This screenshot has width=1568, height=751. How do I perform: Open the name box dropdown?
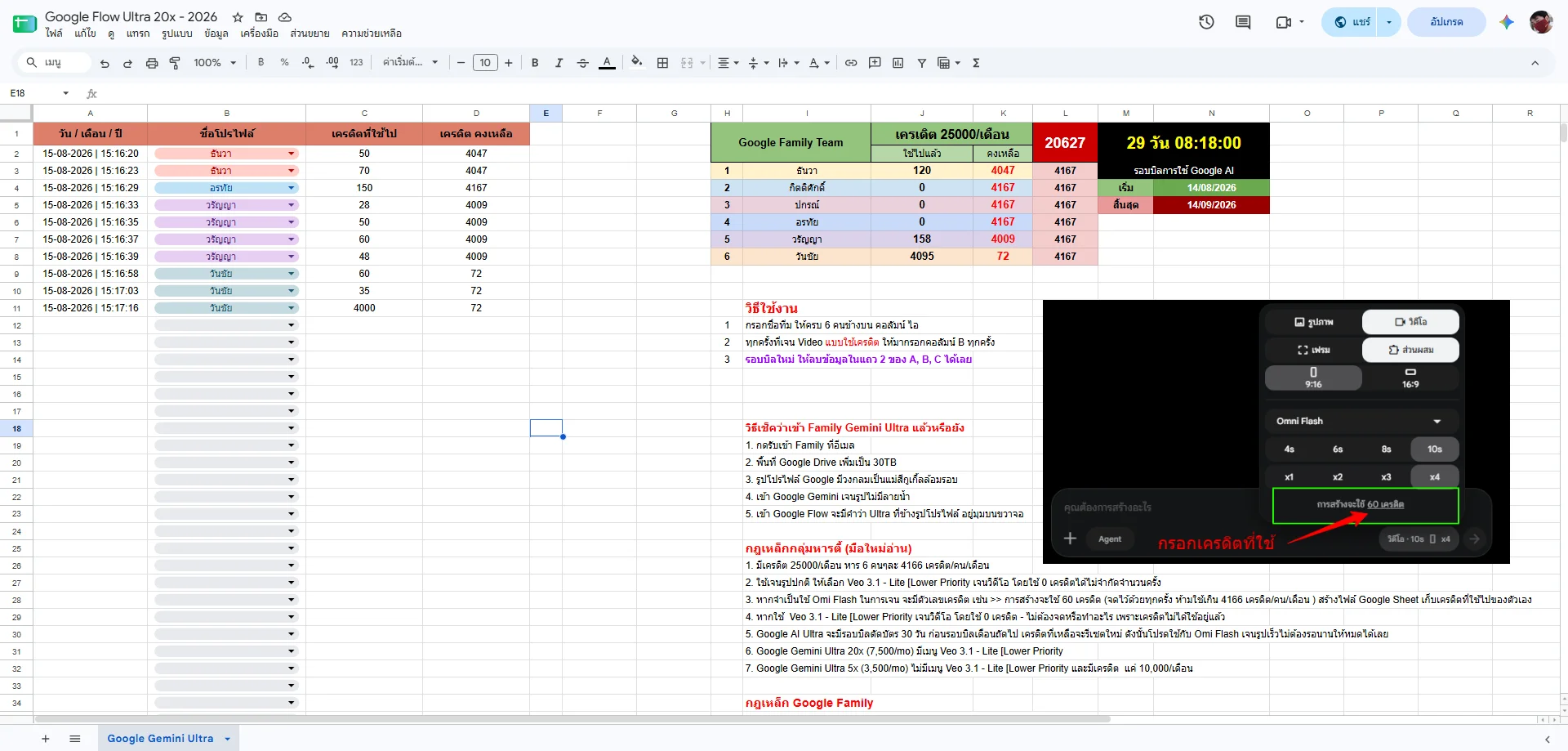coord(66,93)
